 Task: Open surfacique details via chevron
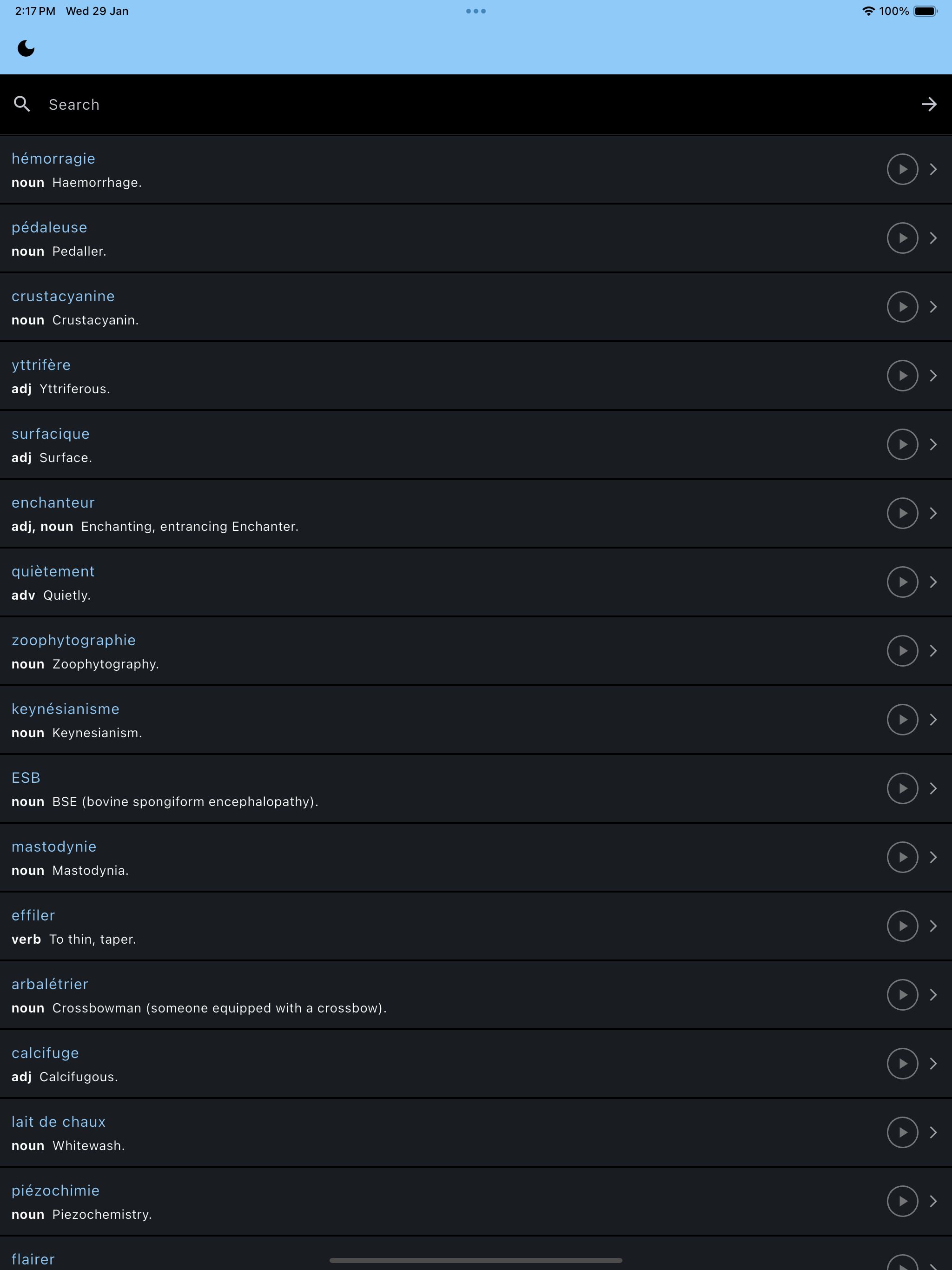(933, 444)
